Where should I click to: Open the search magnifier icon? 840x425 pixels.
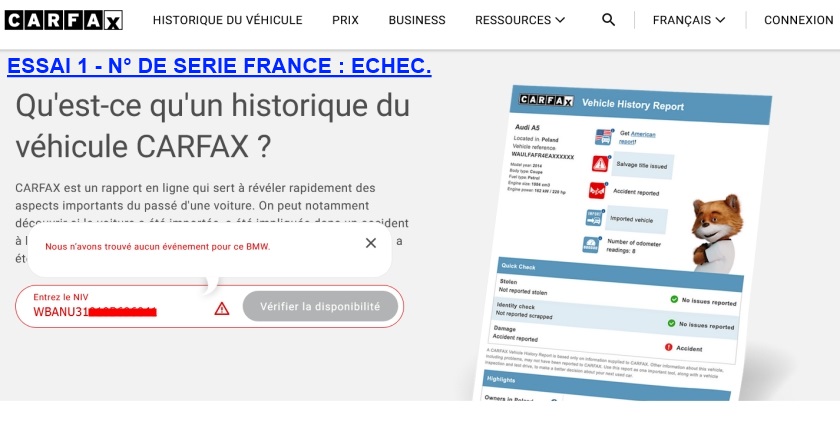tap(608, 20)
